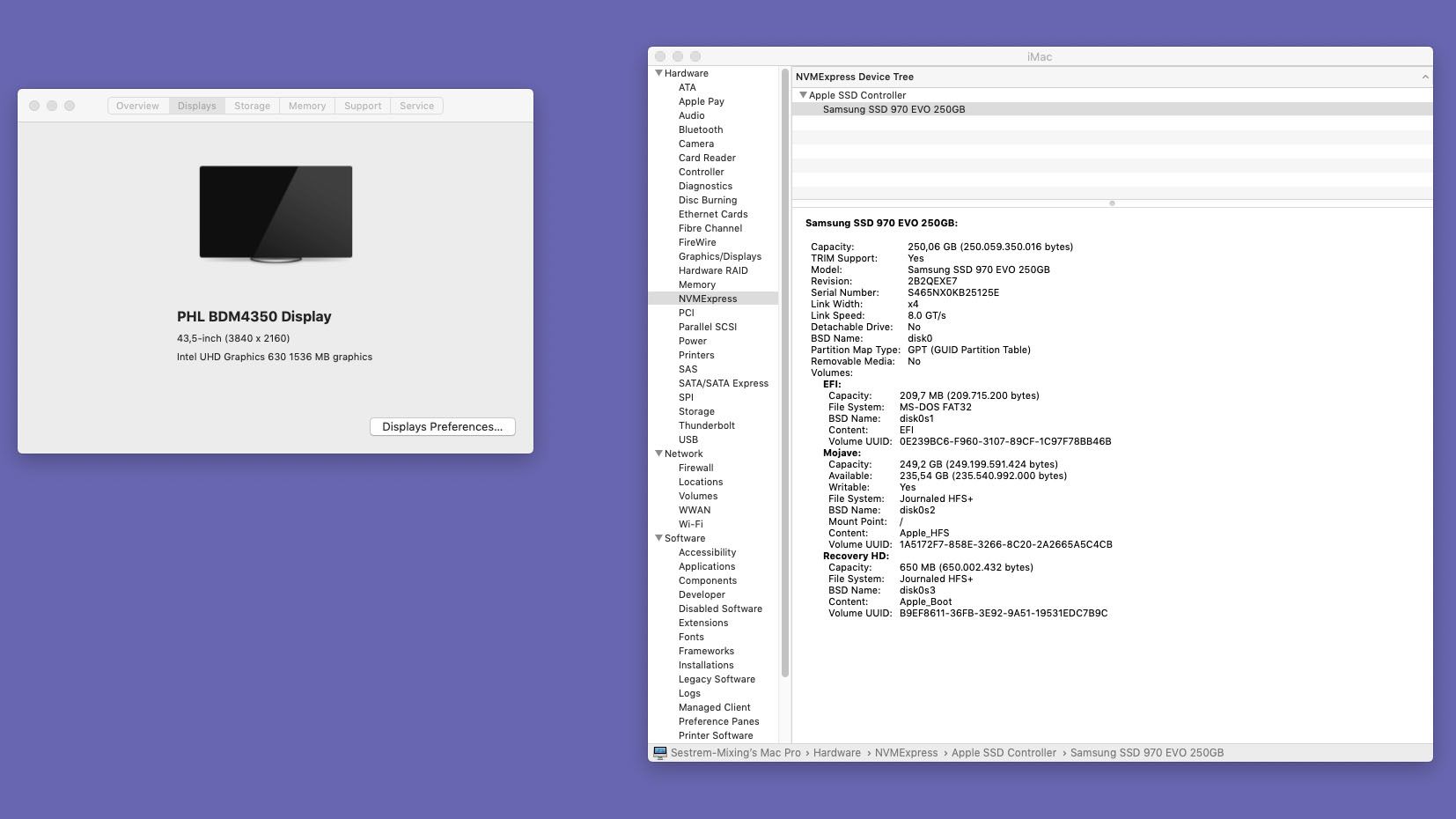Image resolution: width=1456 pixels, height=819 pixels.
Task: Select Fonts under Software
Action: [691, 637]
